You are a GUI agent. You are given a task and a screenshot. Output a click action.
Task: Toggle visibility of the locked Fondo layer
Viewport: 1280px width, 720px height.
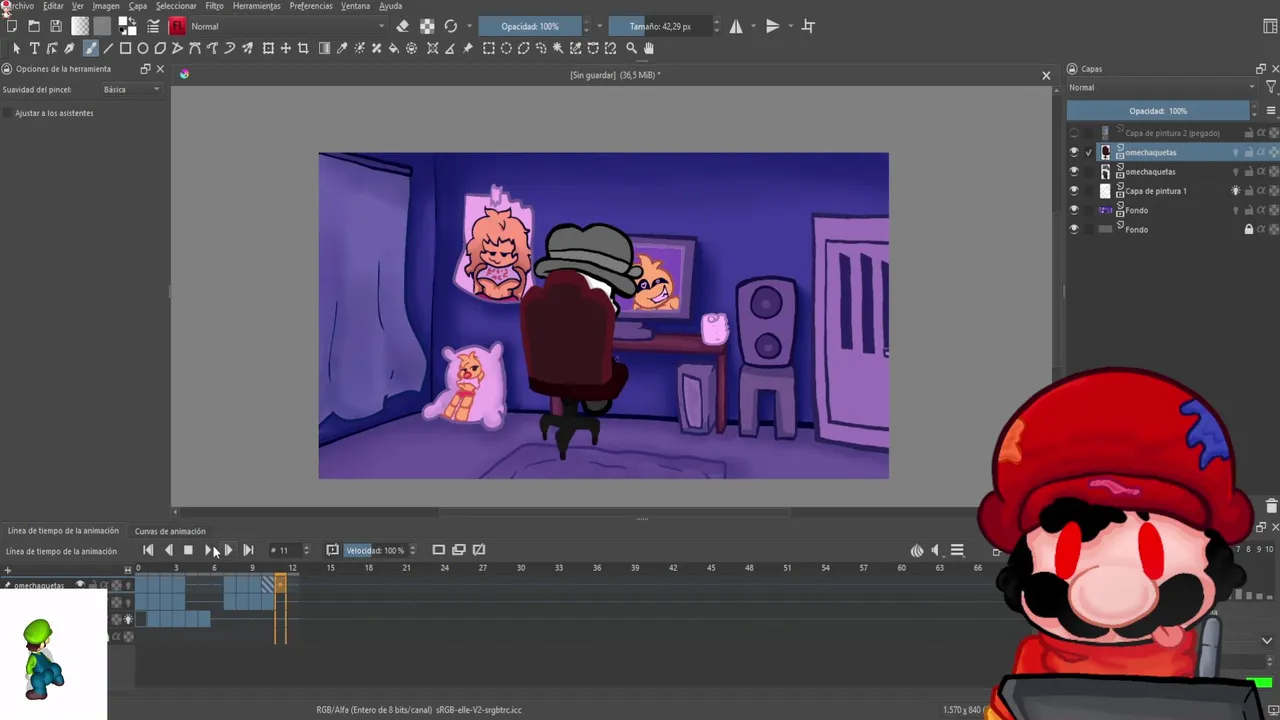tap(1074, 229)
